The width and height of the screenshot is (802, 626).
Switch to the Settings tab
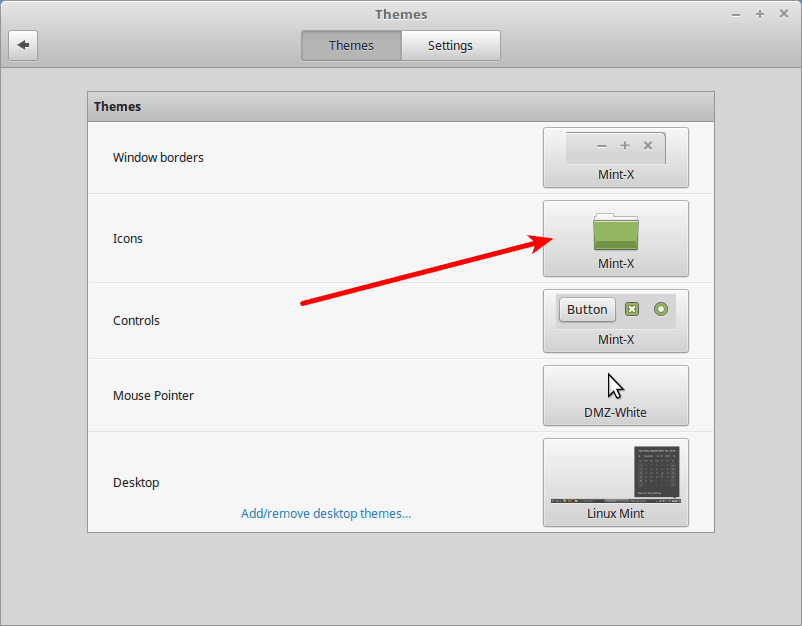tap(450, 45)
